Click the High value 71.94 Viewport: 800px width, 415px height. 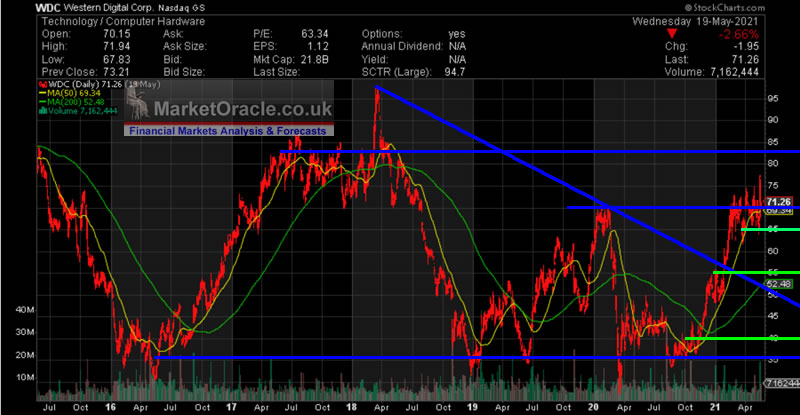click(116, 46)
